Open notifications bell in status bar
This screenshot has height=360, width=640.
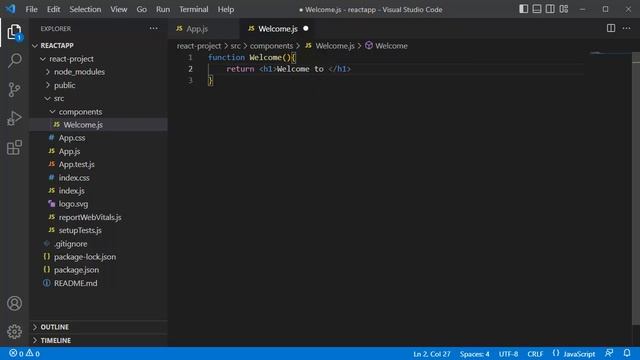(627, 353)
